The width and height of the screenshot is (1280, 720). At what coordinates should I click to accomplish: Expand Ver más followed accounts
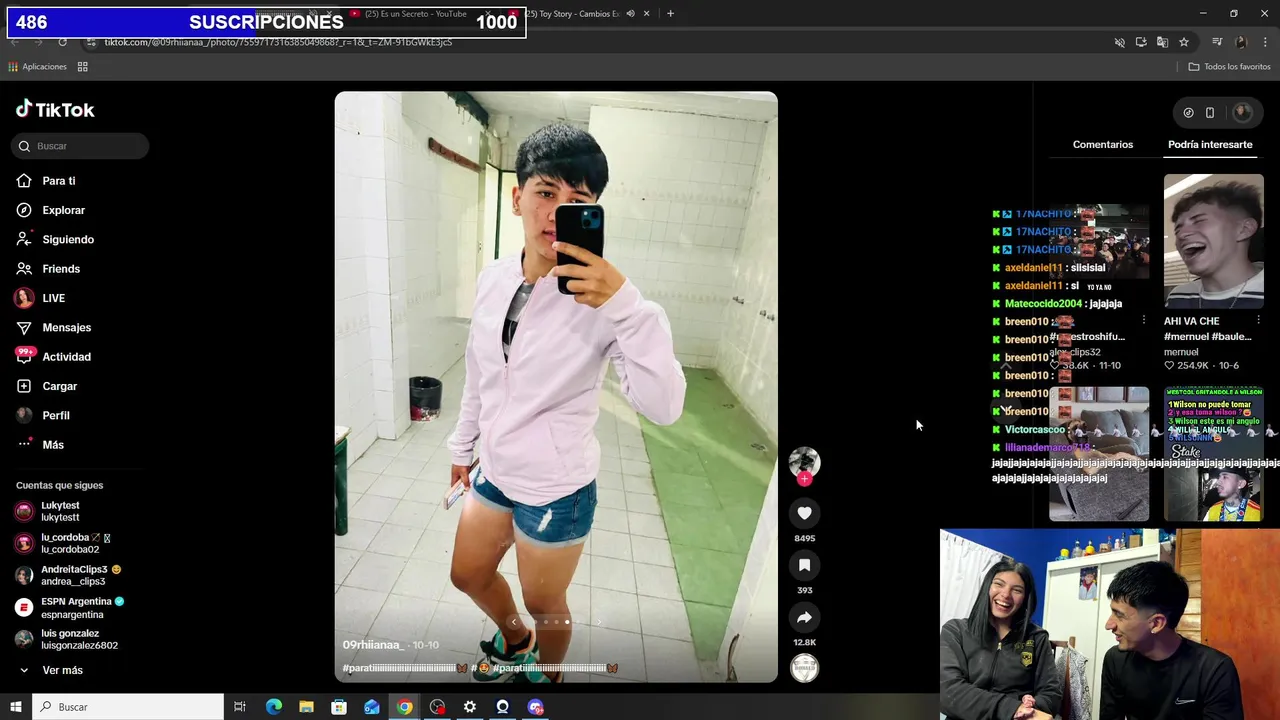pyautogui.click(x=51, y=670)
